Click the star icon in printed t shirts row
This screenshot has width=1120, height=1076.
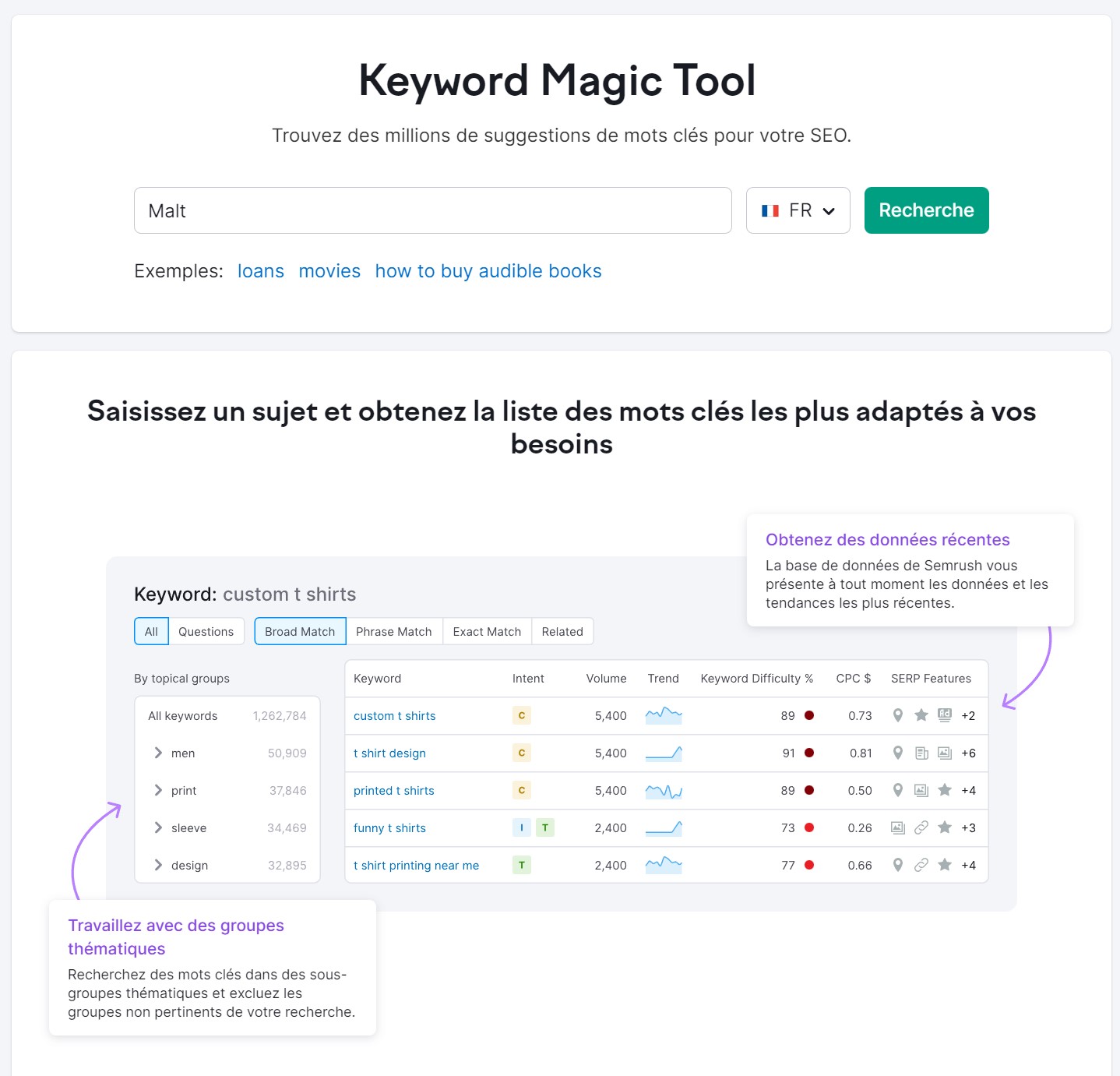pos(945,790)
